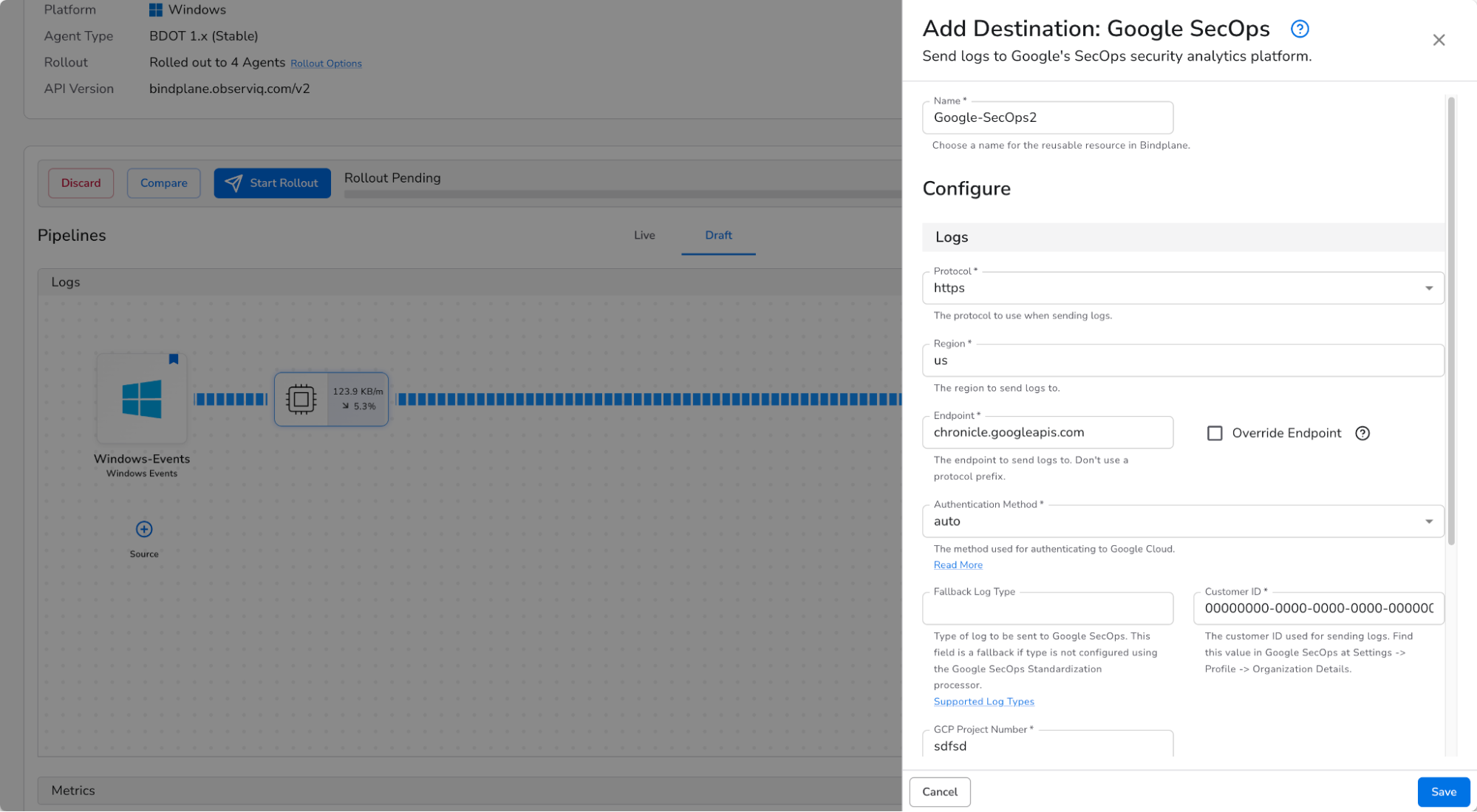Open the Rollout Options link

pyautogui.click(x=326, y=64)
